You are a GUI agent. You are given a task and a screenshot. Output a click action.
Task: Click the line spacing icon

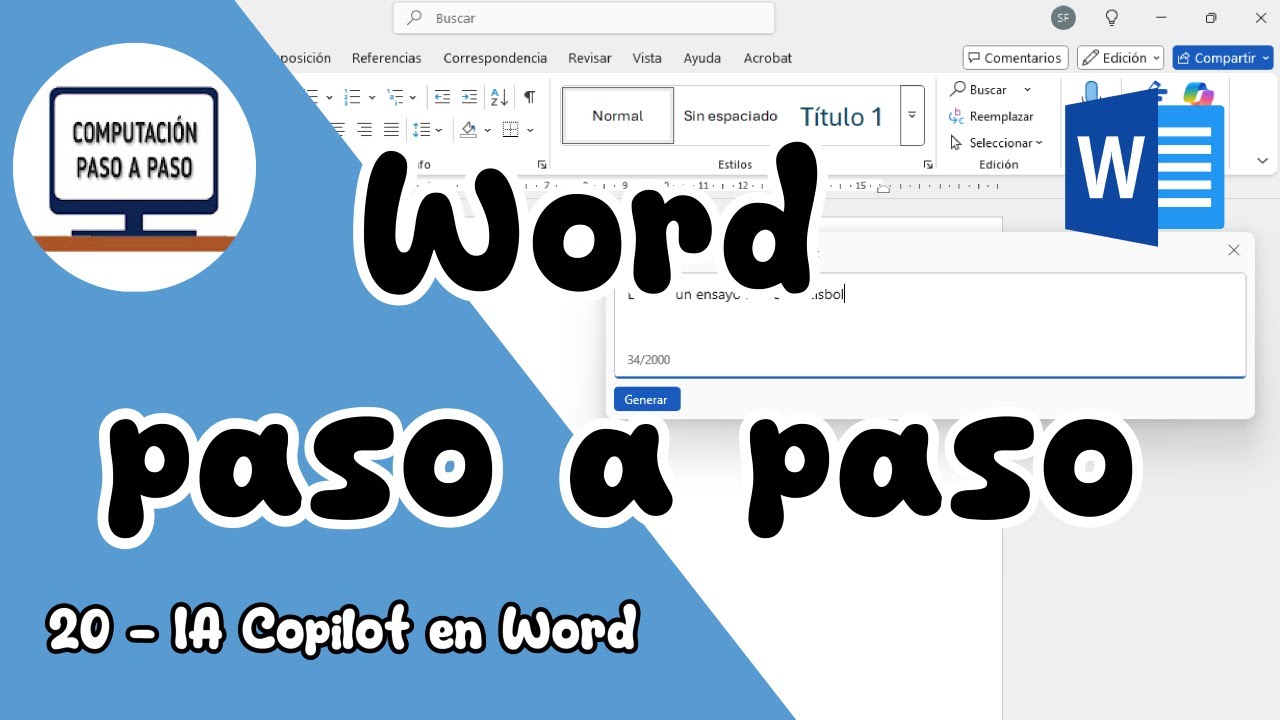coord(421,130)
